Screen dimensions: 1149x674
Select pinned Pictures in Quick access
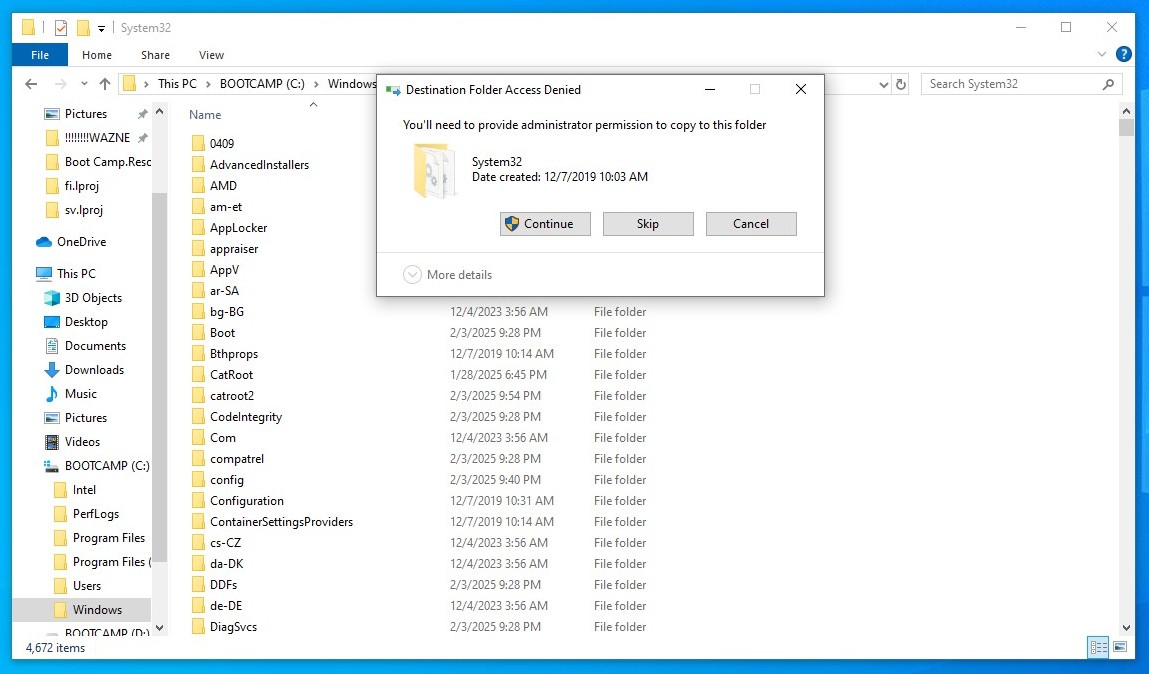(x=86, y=114)
